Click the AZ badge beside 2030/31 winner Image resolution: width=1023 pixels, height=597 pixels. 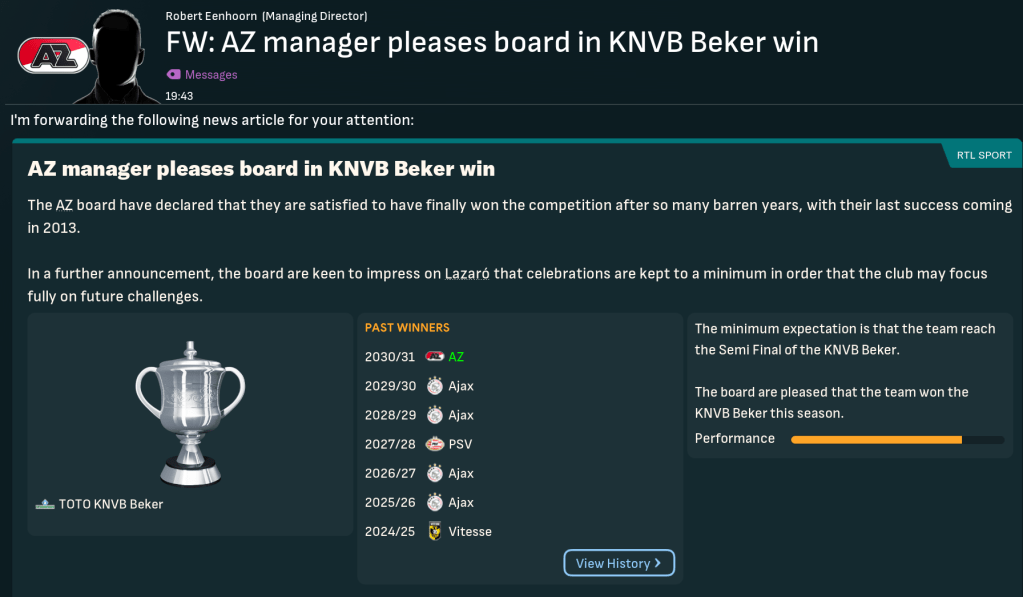[434, 357]
